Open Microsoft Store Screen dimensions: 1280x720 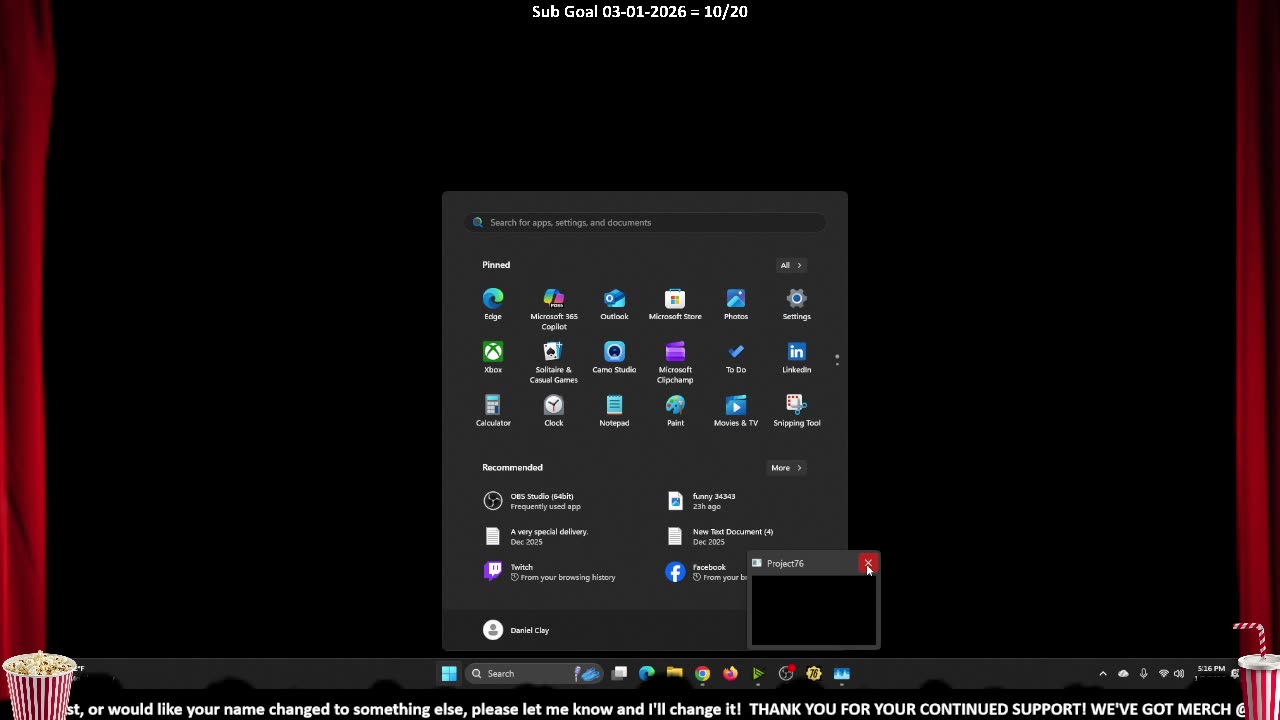[x=675, y=304]
